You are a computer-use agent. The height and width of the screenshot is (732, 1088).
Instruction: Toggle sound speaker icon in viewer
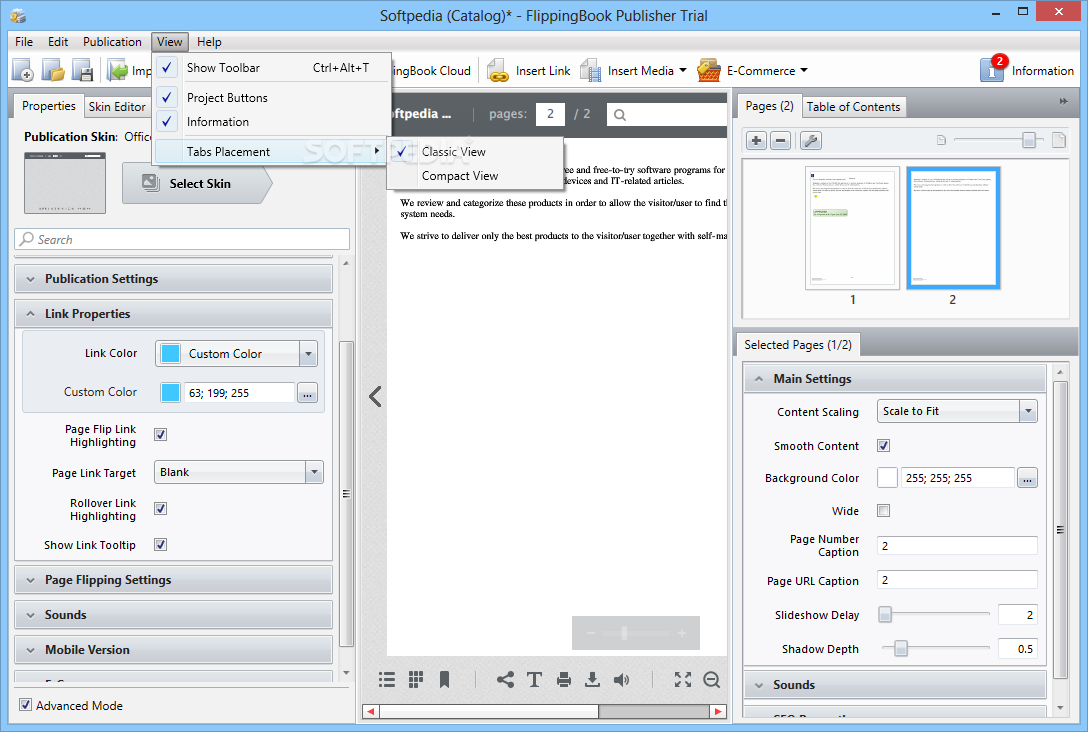(x=622, y=679)
